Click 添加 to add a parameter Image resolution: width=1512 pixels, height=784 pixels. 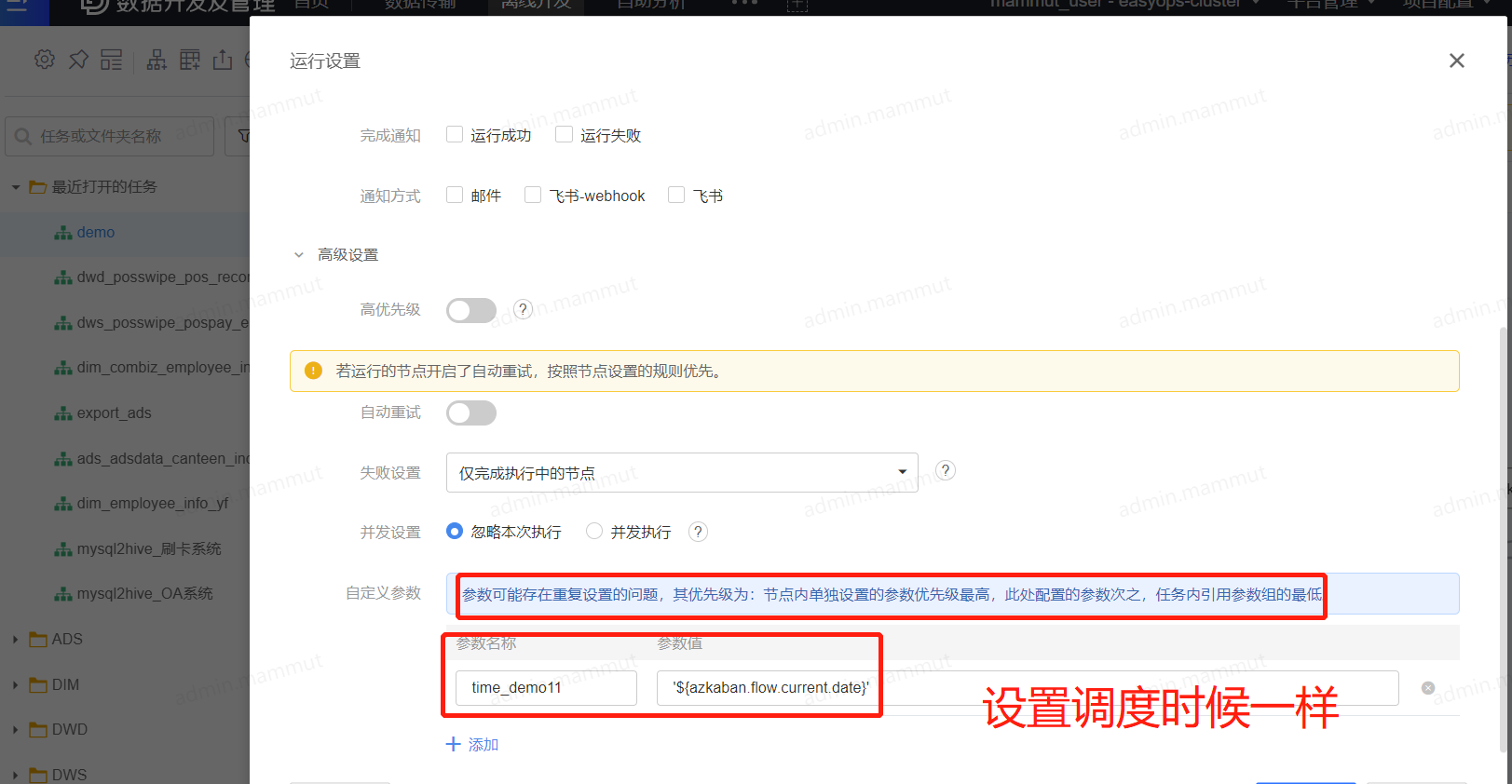point(472,745)
